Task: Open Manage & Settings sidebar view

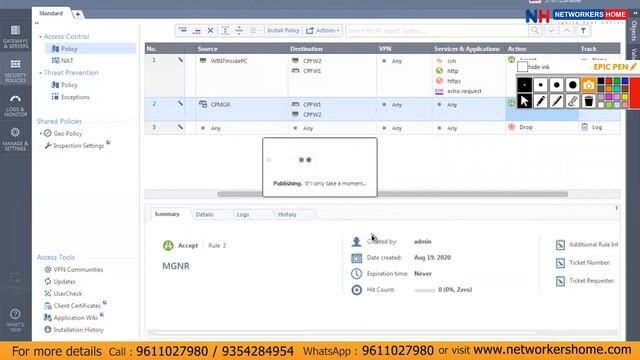Action: tap(16, 139)
